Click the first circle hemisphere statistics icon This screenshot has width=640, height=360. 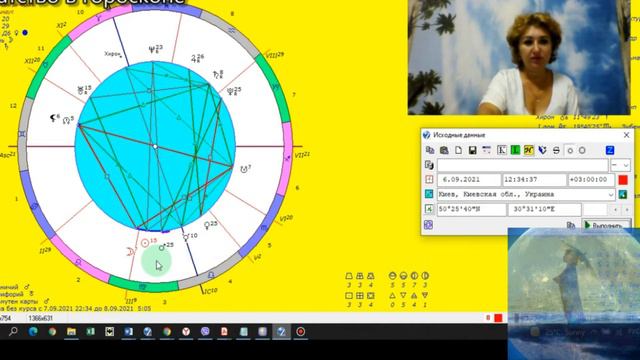click(392, 276)
